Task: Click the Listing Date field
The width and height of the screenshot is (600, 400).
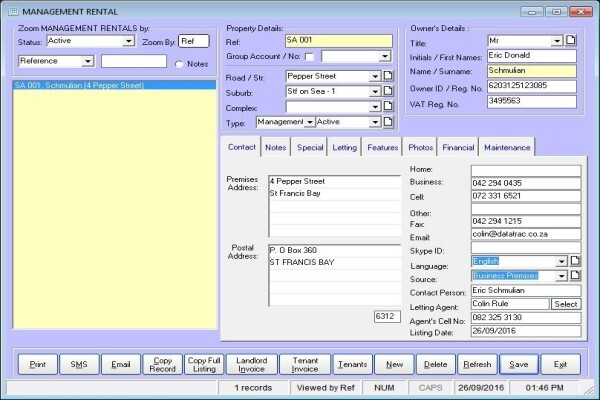Action: point(526,331)
